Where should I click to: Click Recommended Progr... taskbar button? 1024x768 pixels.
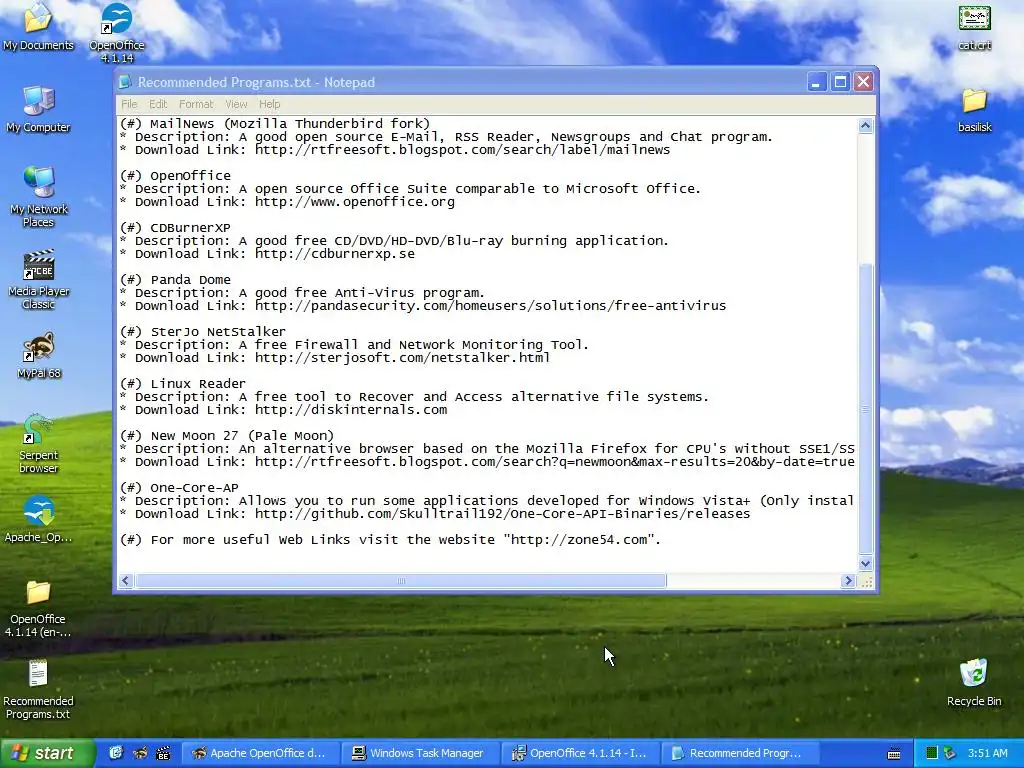(741, 753)
